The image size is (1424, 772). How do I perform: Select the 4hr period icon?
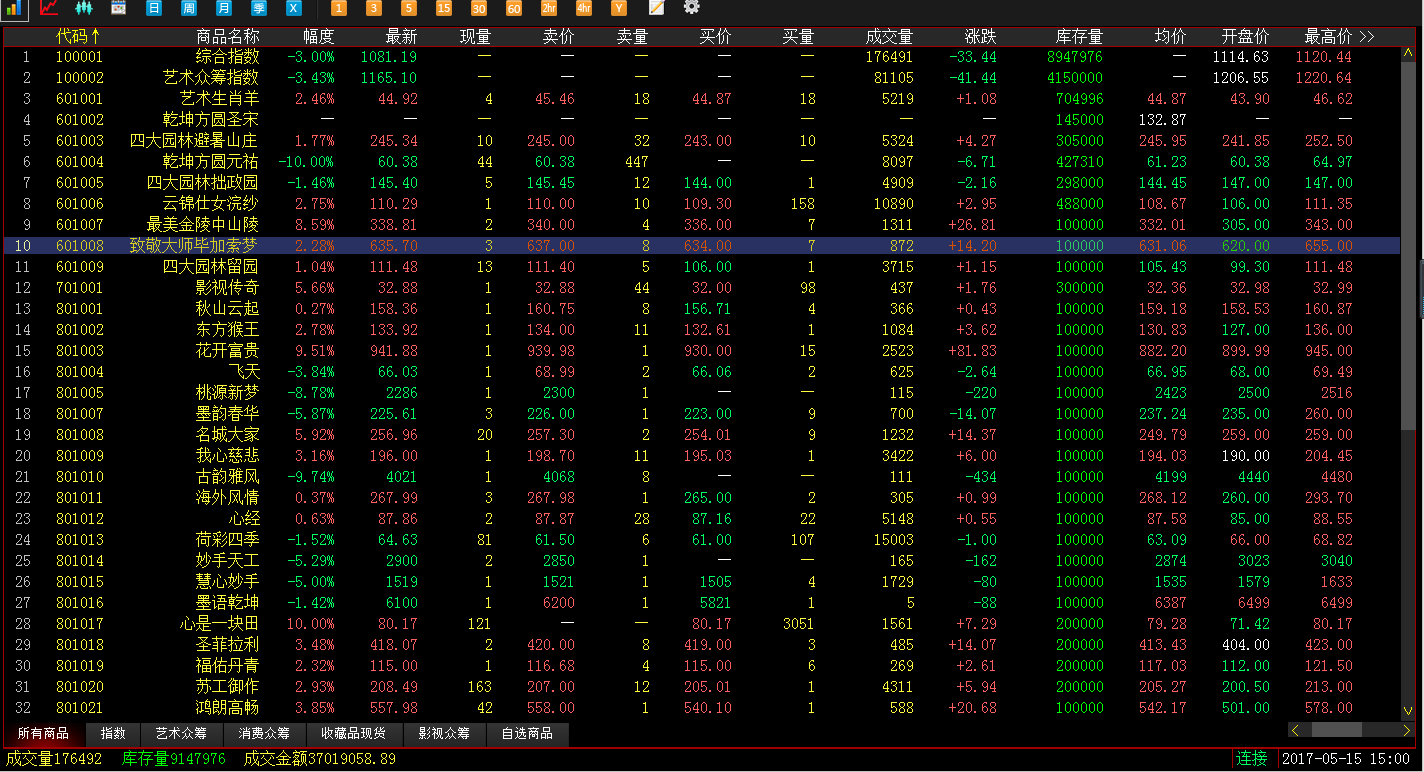pyautogui.click(x=584, y=8)
